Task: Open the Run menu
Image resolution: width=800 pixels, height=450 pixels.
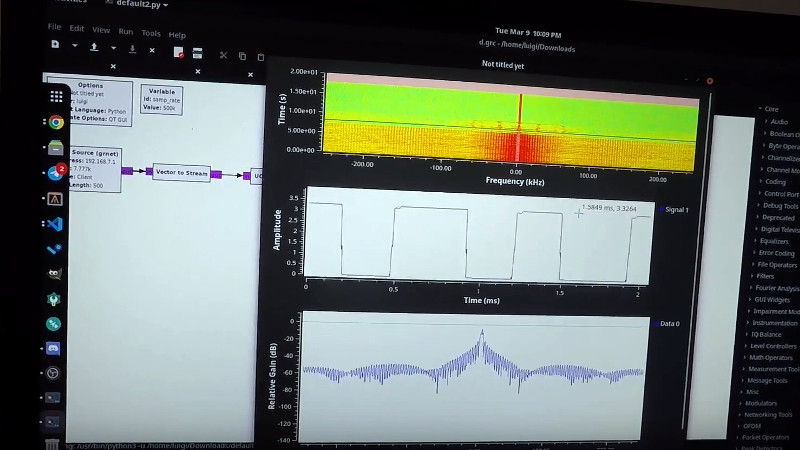Action: (126, 31)
